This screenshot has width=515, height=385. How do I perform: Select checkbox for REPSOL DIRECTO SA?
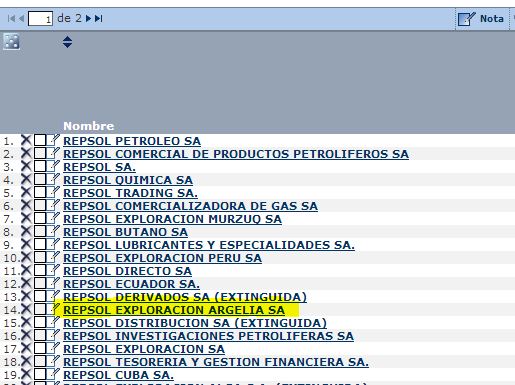(40, 270)
